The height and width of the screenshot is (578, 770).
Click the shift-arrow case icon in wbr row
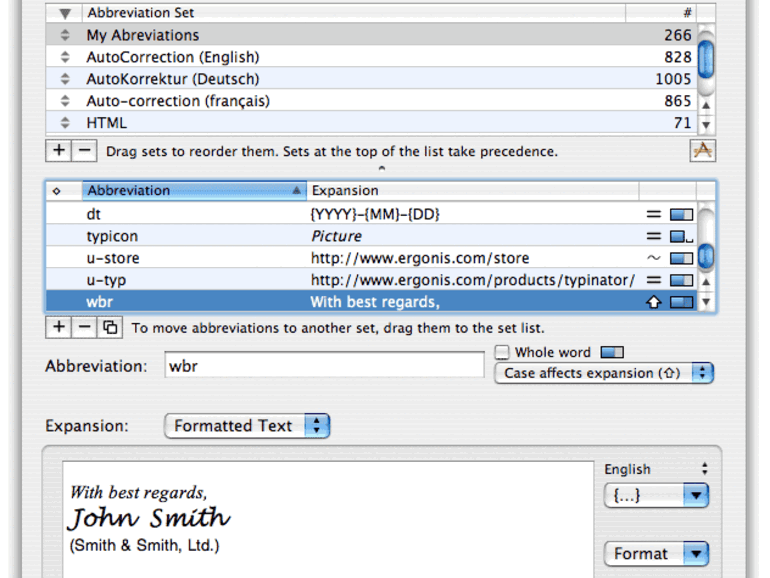[654, 302]
